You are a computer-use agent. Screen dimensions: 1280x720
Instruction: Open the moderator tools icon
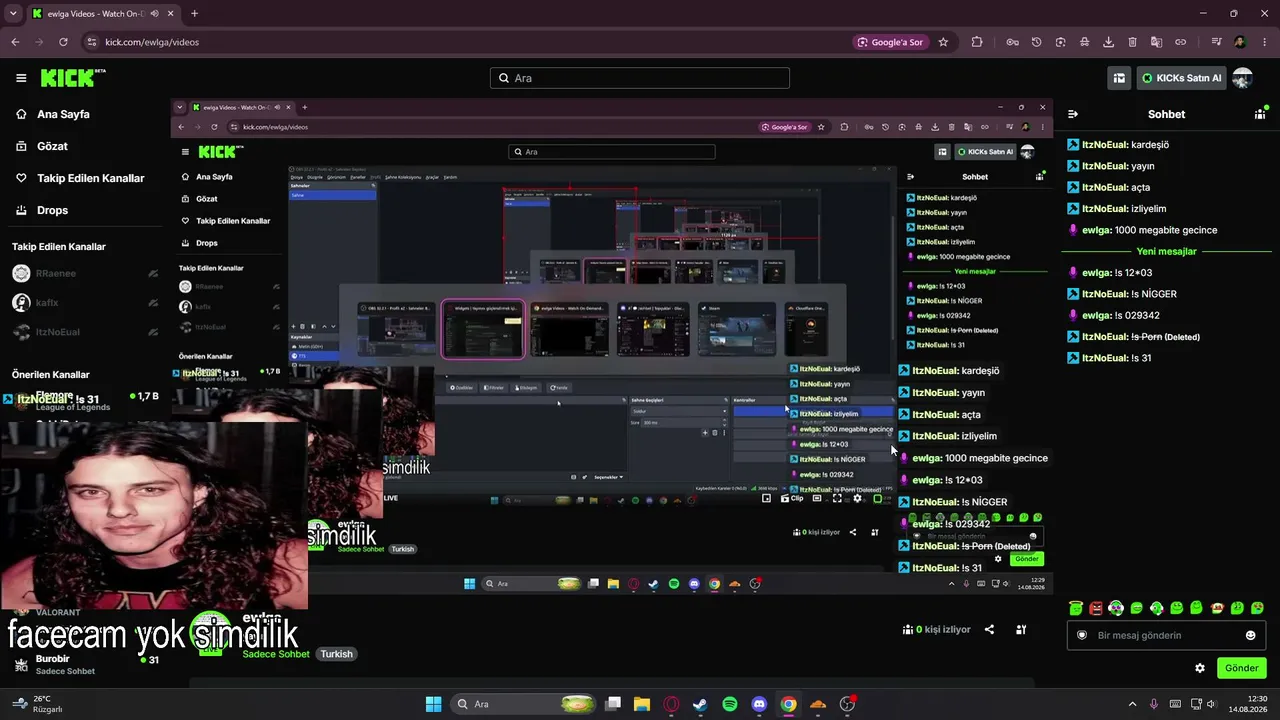click(1021, 630)
